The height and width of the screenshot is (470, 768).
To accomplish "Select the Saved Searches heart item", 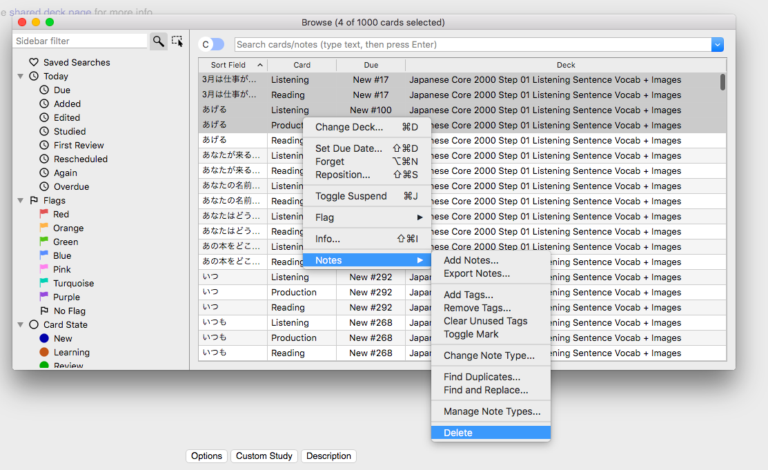I will point(76,62).
